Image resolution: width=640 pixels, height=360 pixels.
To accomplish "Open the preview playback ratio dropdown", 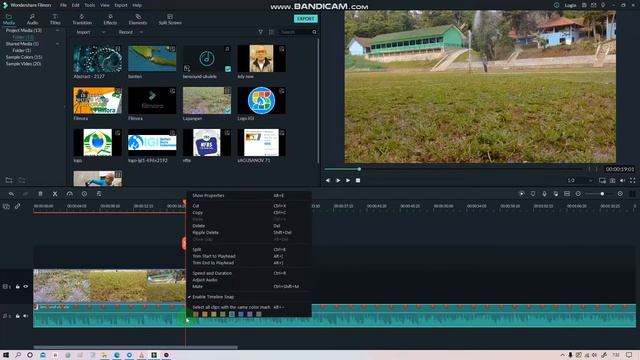I will 580,180.
